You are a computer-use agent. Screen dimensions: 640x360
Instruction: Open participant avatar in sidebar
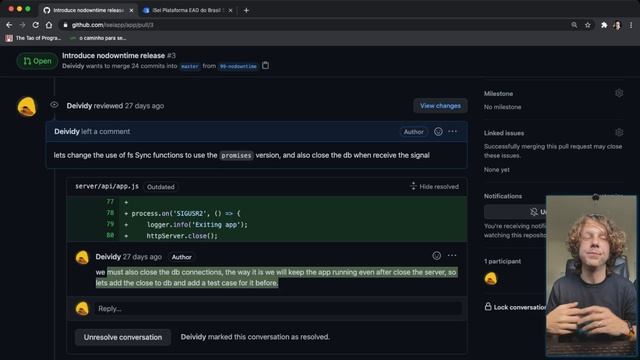[491, 278]
